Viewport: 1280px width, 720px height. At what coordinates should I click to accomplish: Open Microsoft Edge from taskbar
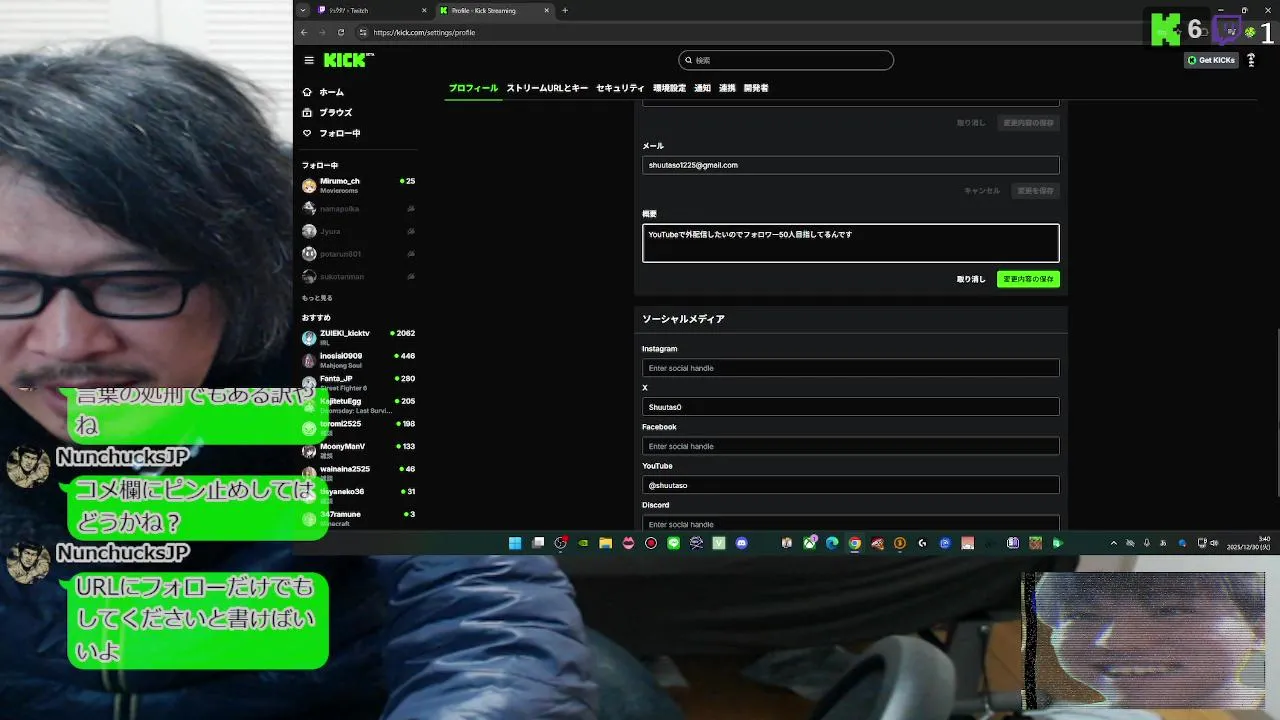pyautogui.click(x=832, y=543)
